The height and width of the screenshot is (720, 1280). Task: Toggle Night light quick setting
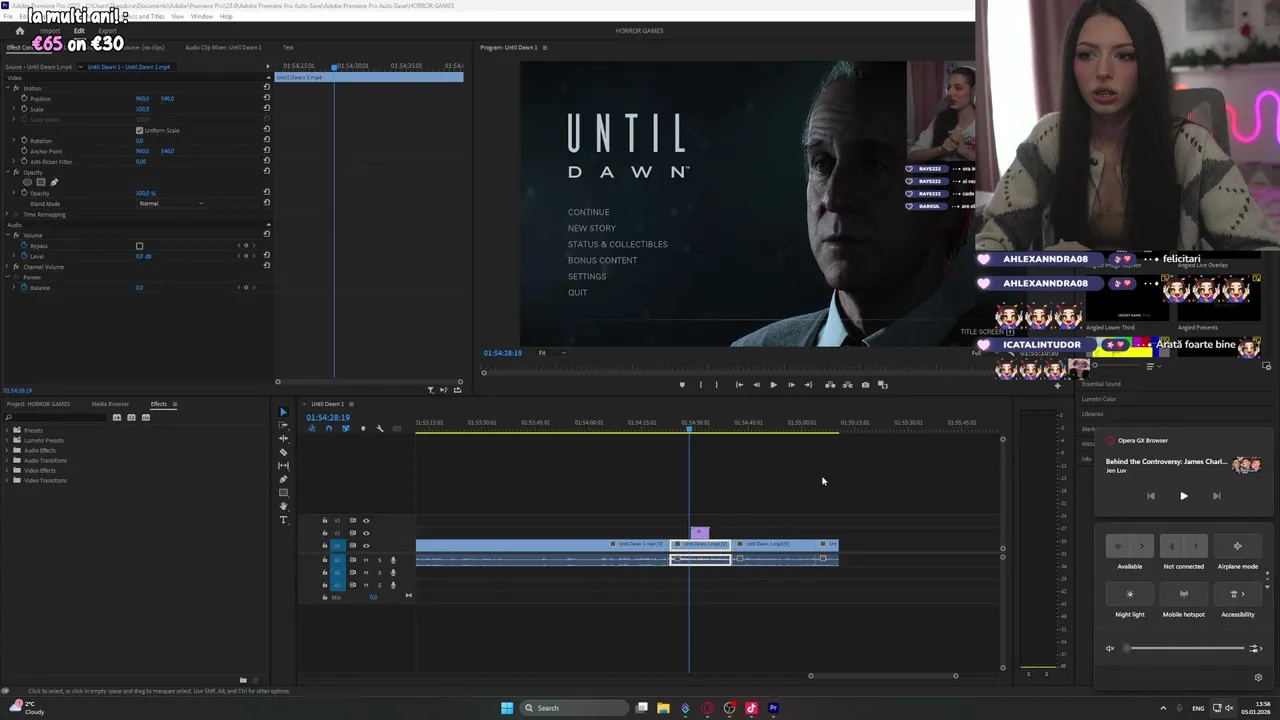pyautogui.click(x=1130, y=594)
